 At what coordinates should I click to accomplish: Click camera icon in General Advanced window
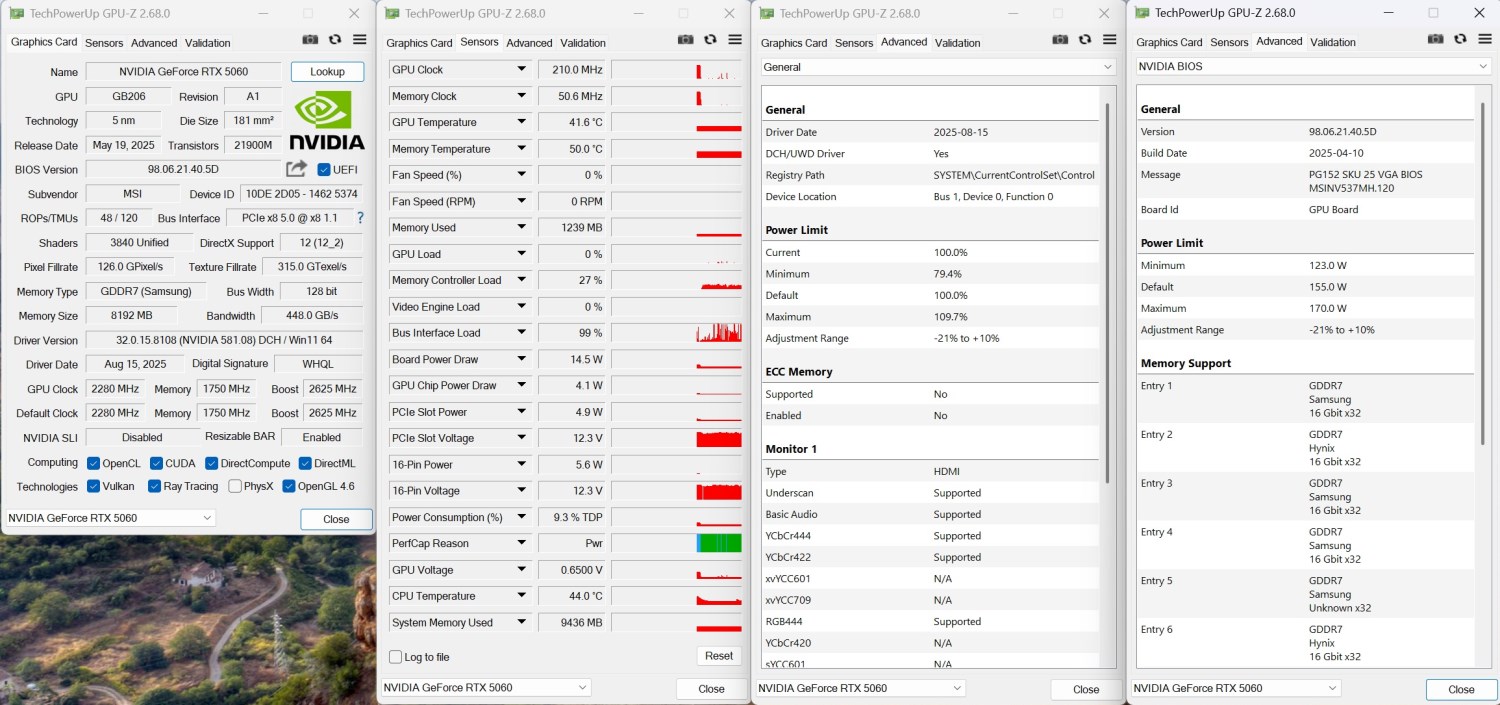pos(1060,39)
